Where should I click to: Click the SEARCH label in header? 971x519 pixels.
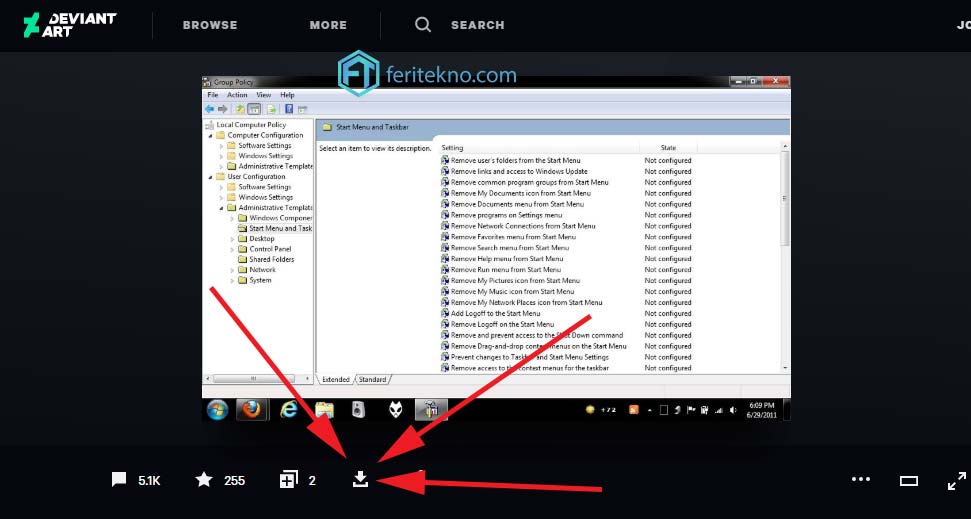point(477,25)
